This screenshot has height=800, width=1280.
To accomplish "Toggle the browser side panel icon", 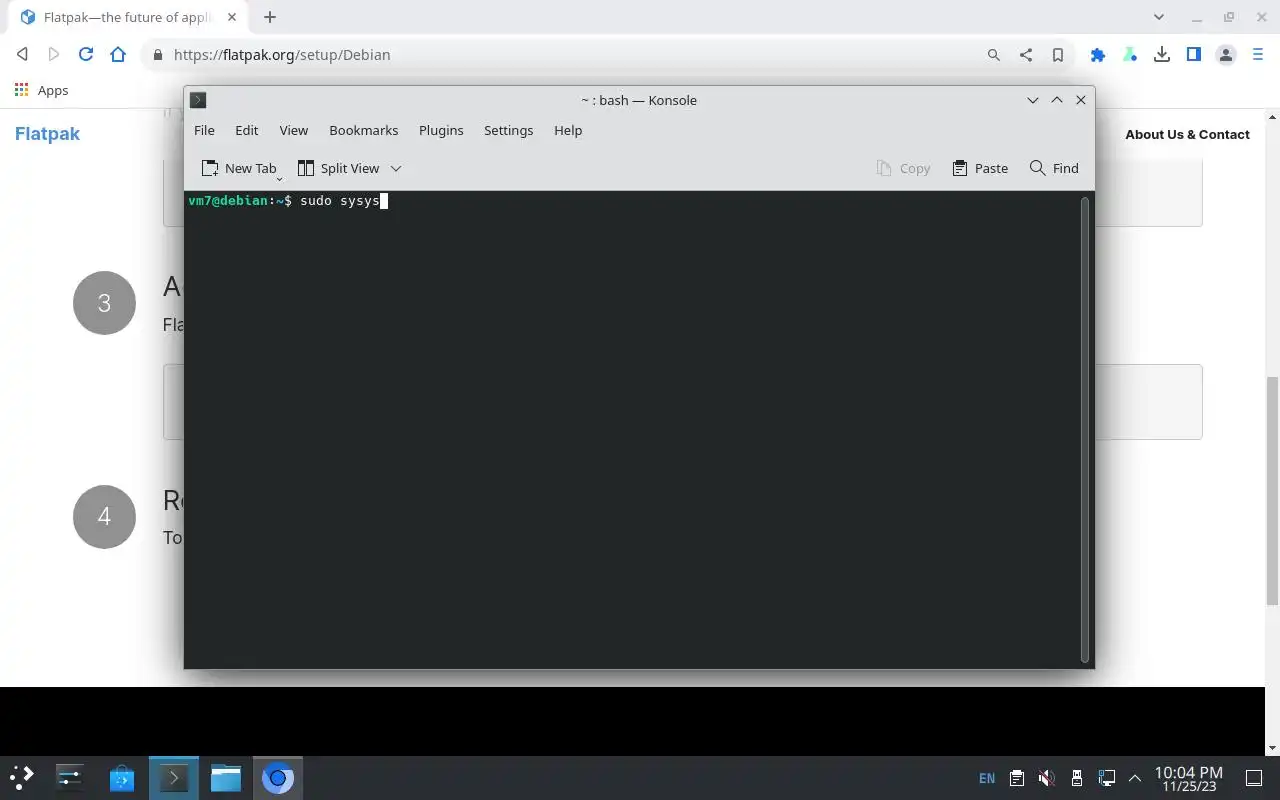I will point(1194,55).
